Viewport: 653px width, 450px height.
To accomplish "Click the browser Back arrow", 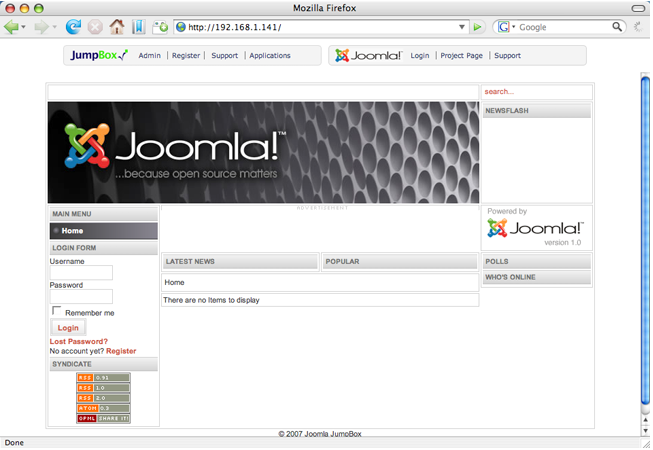I will pos(11,27).
